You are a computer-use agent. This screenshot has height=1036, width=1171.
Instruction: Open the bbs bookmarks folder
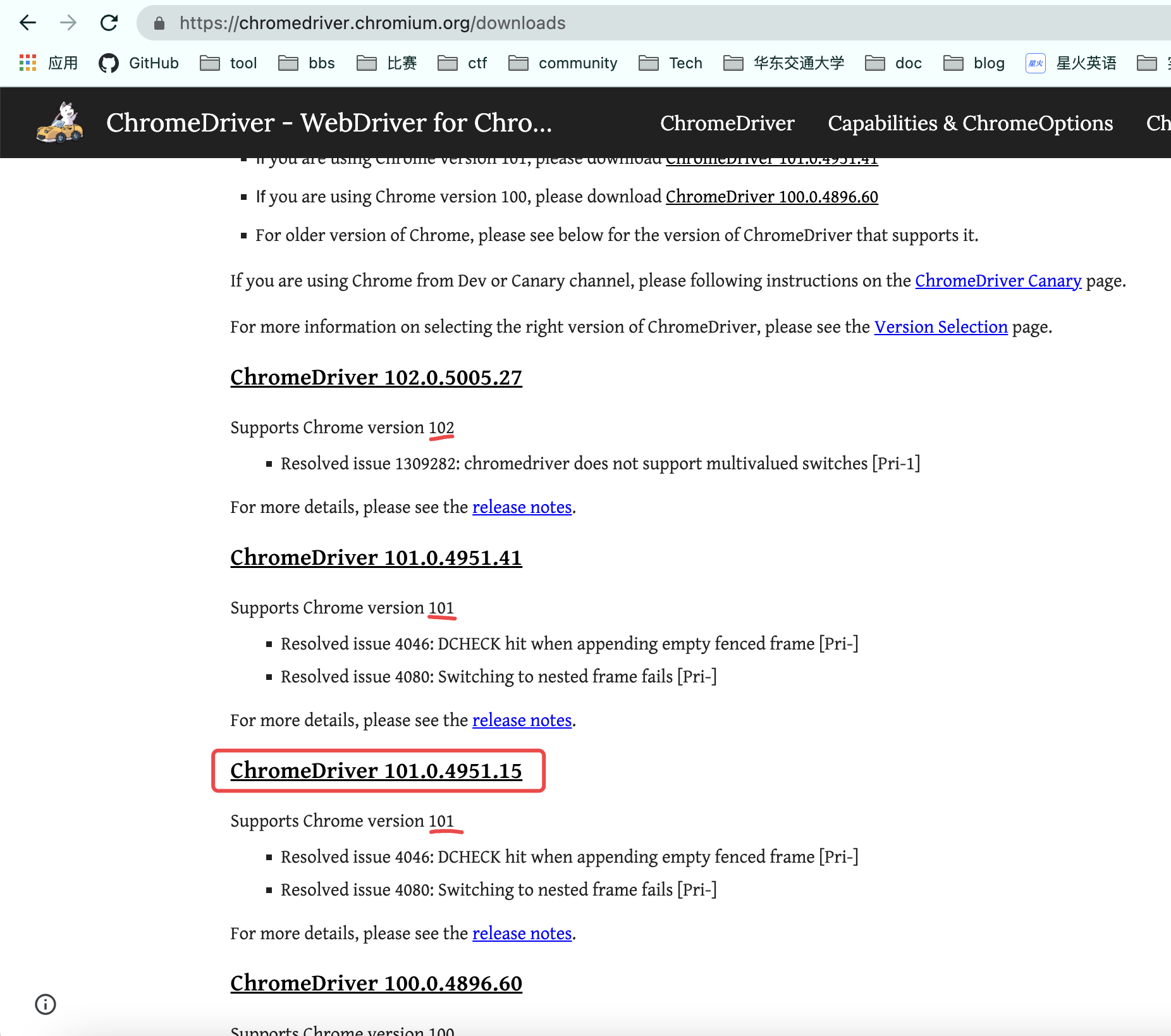coord(307,63)
